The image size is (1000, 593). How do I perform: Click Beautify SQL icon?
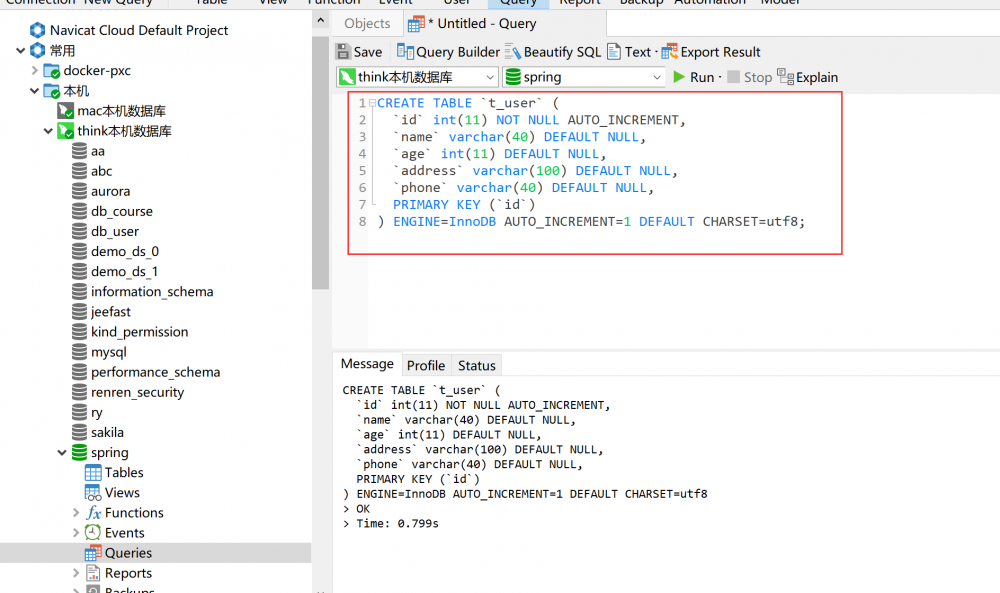[513, 52]
